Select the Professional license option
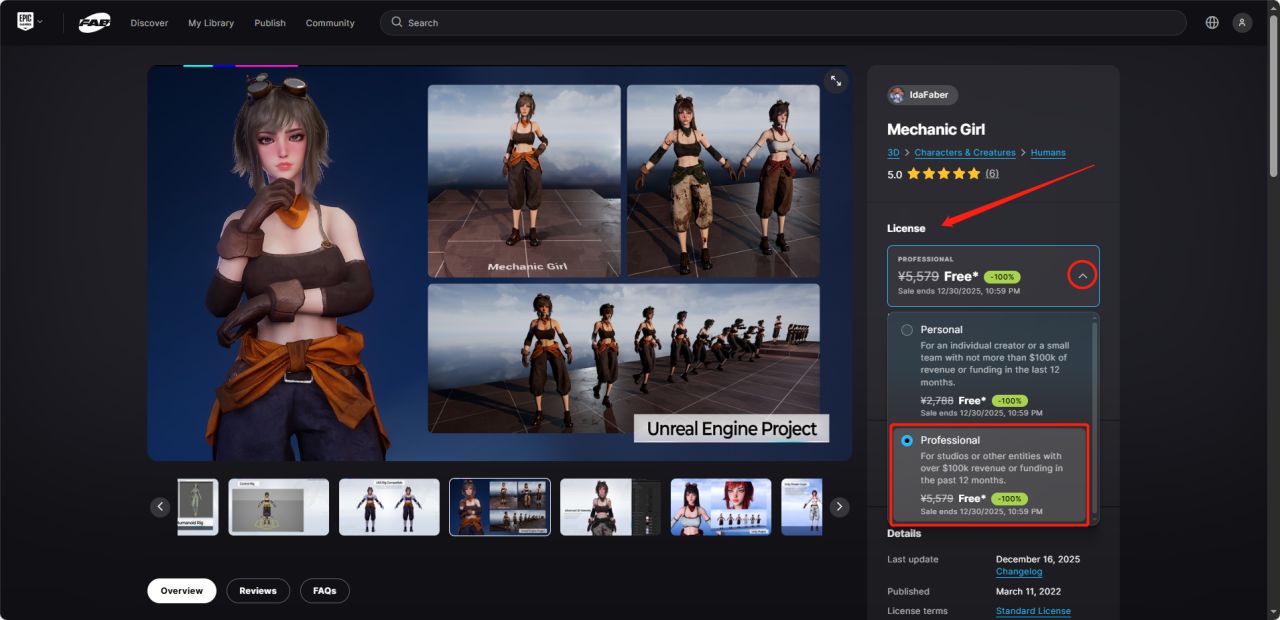 click(907, 440)
